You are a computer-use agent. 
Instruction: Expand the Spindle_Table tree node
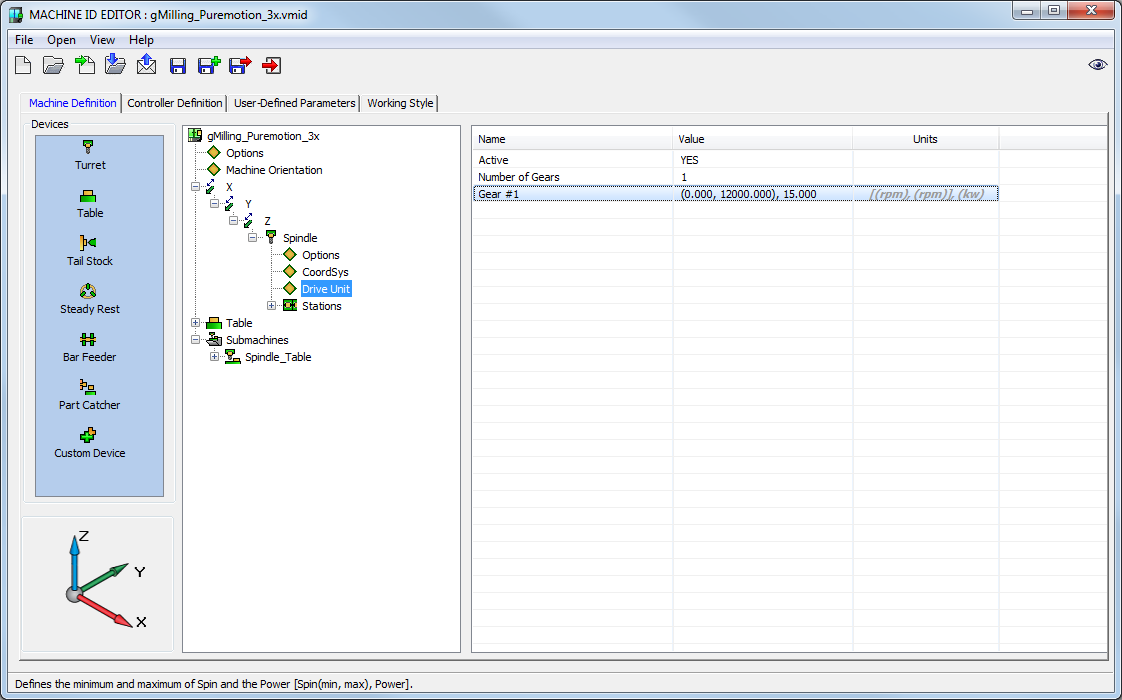(x=214, y=357)
